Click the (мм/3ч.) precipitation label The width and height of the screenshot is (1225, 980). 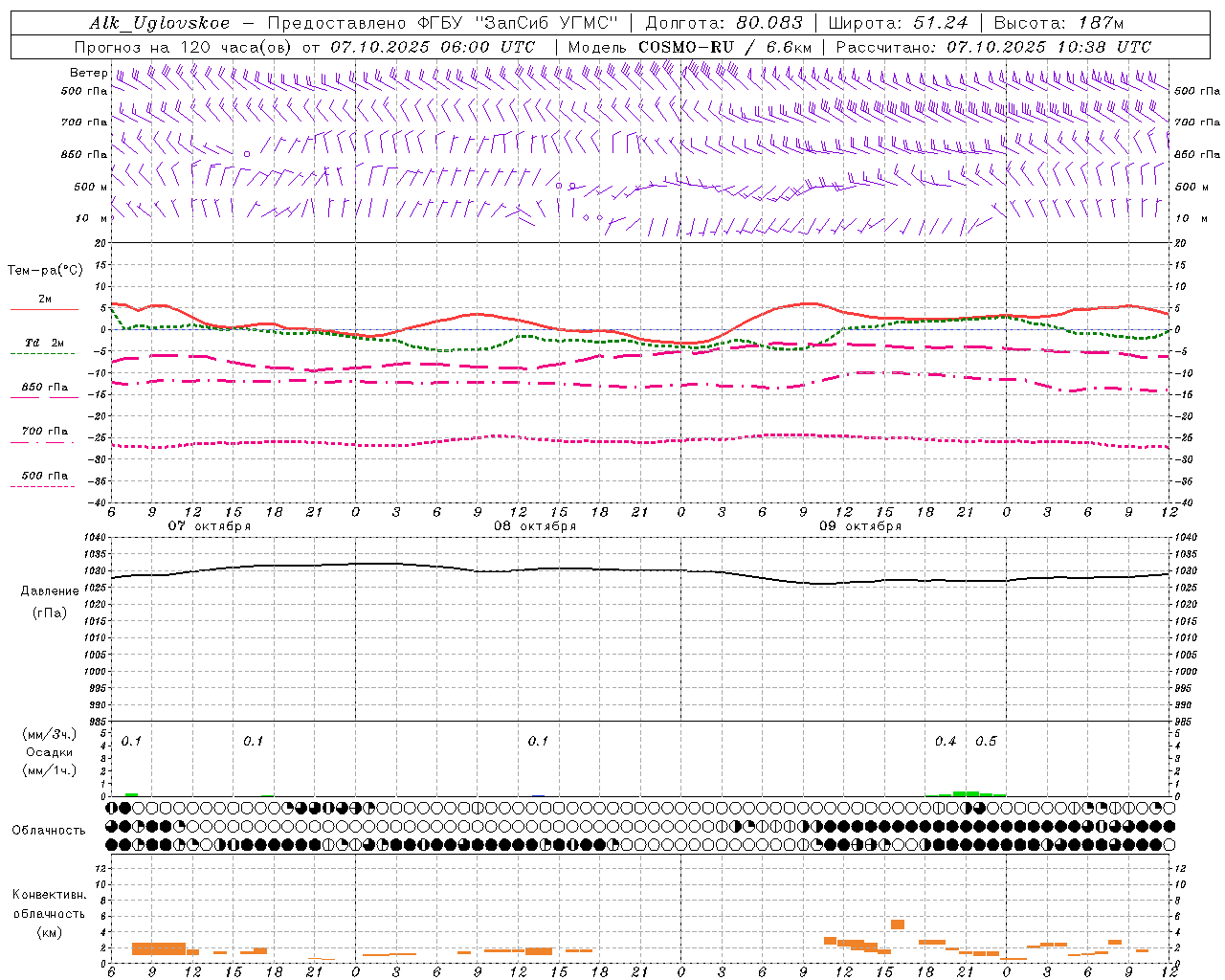50,734
